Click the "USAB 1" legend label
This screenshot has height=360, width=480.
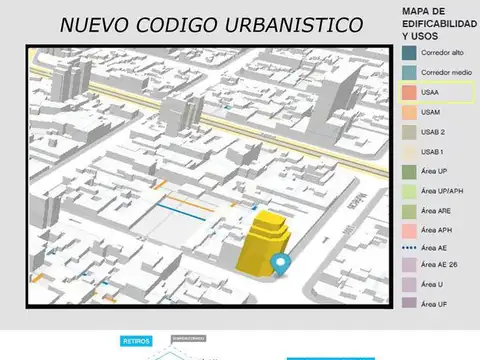(x=432, y=152)
